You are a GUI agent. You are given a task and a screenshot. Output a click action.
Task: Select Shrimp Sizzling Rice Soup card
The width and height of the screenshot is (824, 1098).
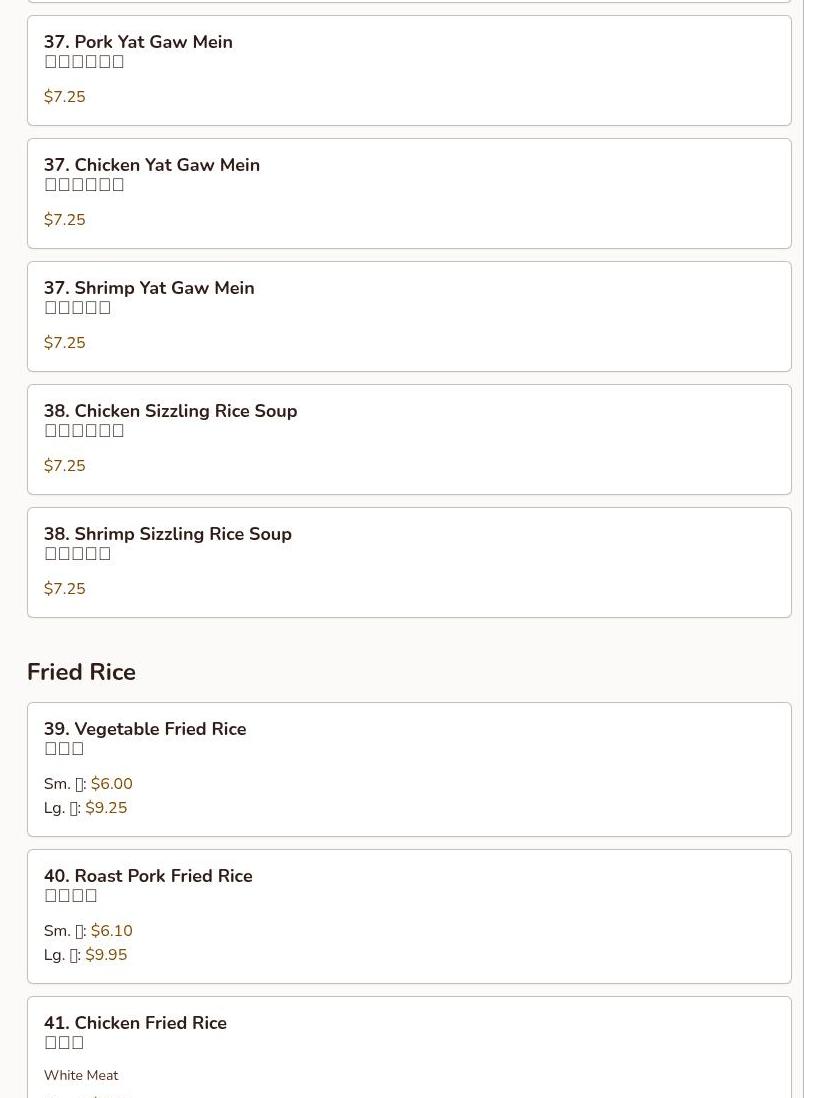pos(409,562)
